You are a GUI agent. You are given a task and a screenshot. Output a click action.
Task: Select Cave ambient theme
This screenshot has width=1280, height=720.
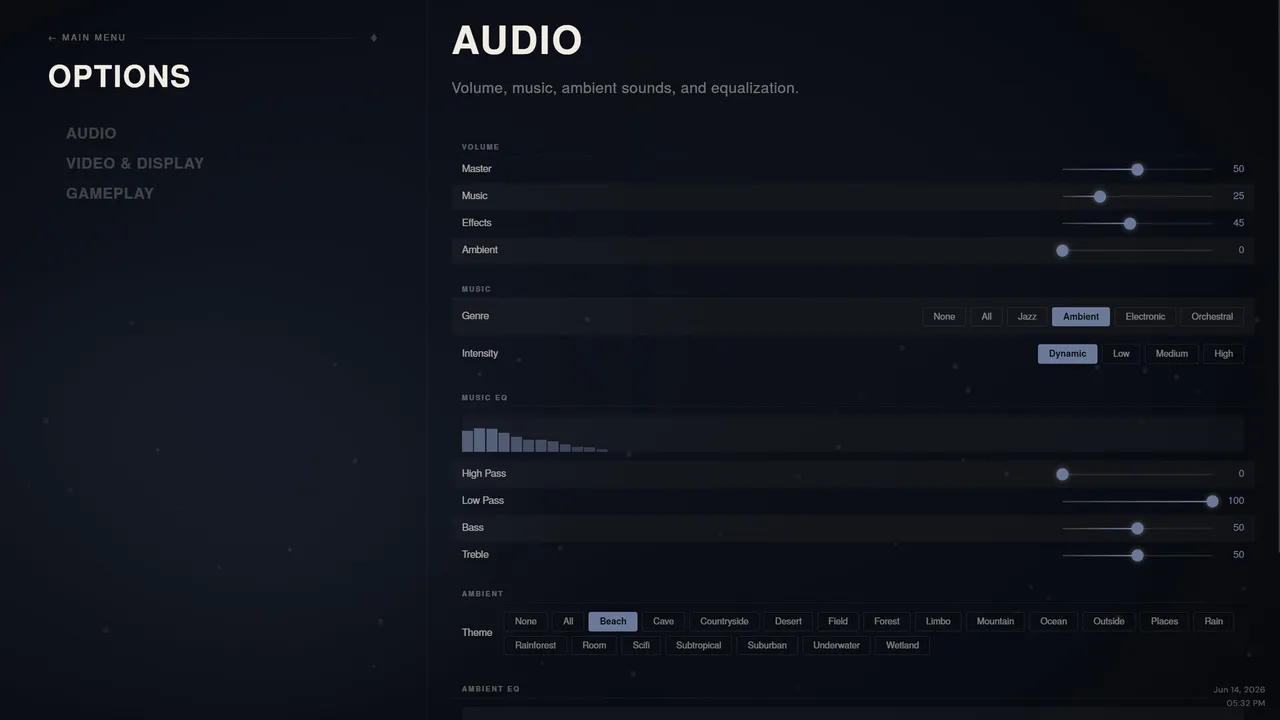point(663,621)
